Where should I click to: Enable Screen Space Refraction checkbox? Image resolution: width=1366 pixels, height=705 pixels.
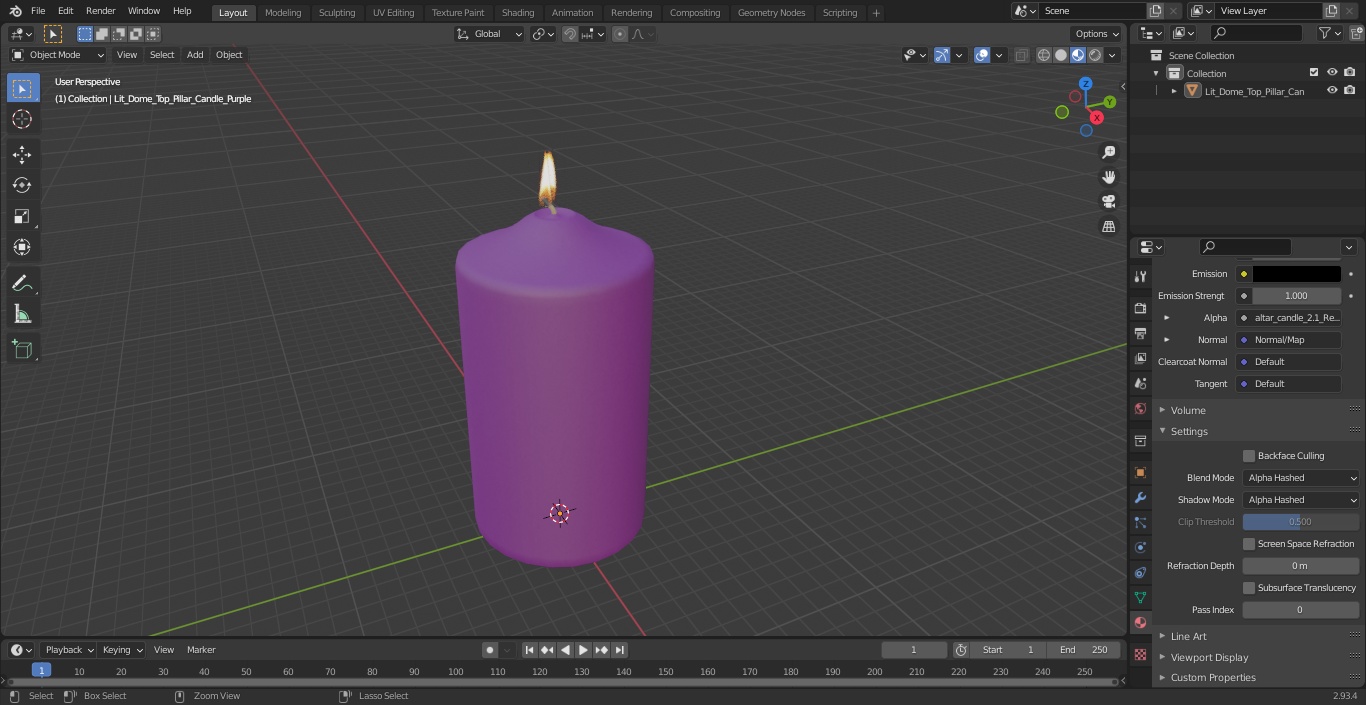tap(1249, 544)
